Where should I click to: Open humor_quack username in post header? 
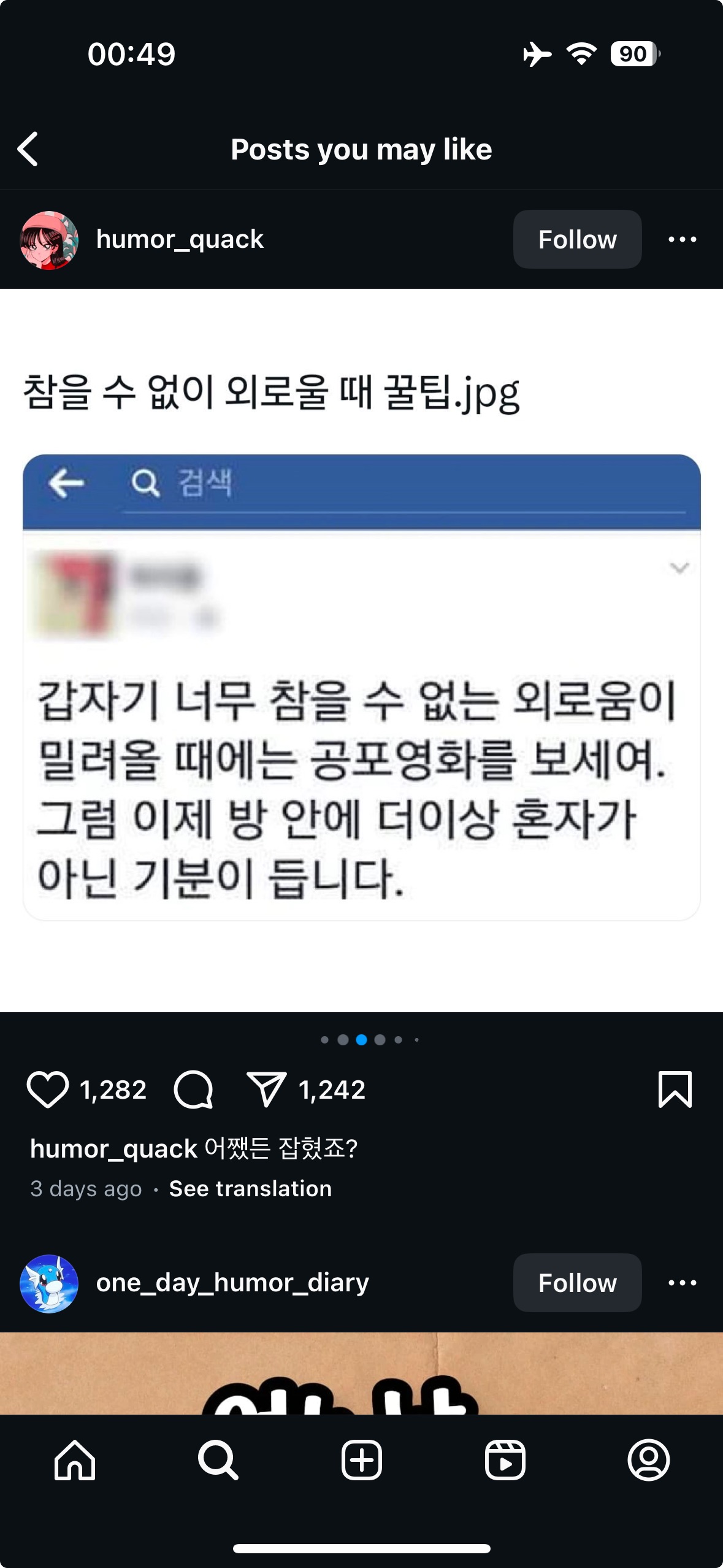click(180, 239)
